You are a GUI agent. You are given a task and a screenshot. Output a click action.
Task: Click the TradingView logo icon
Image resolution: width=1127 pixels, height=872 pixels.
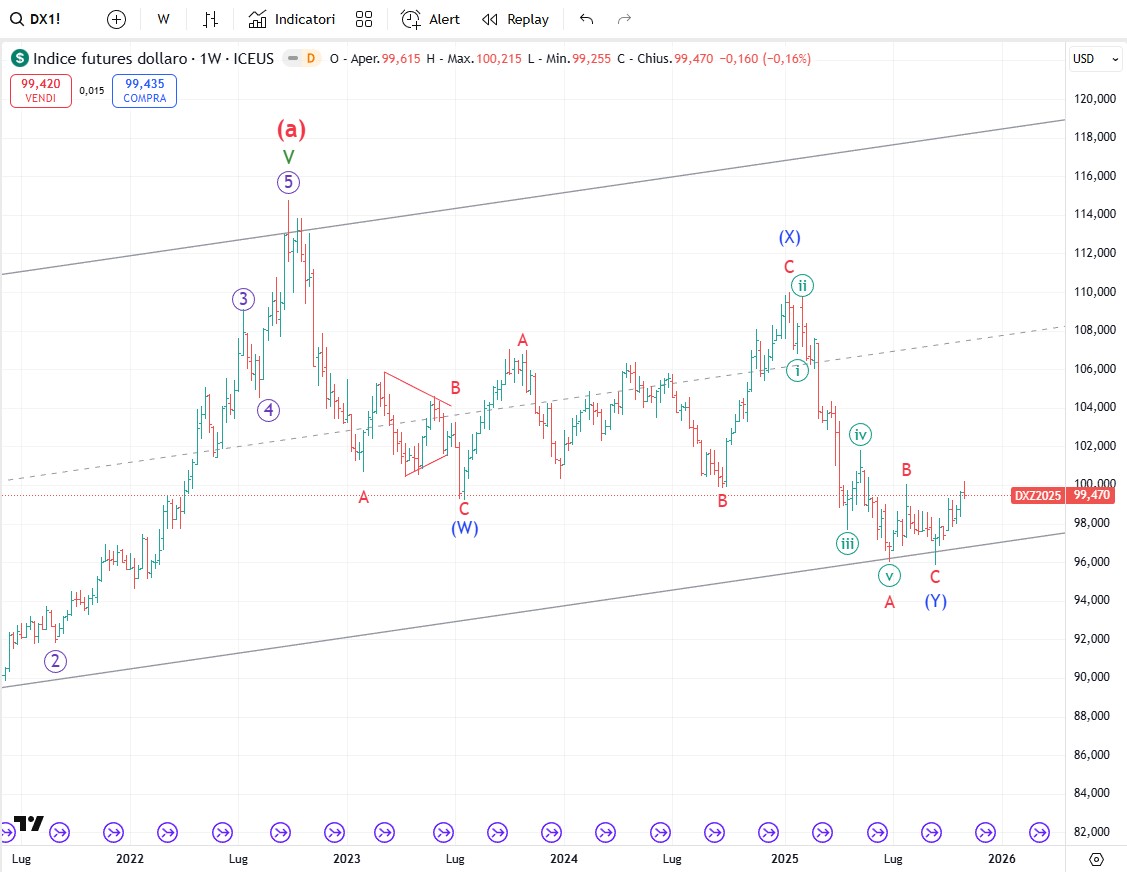[29, 823]
